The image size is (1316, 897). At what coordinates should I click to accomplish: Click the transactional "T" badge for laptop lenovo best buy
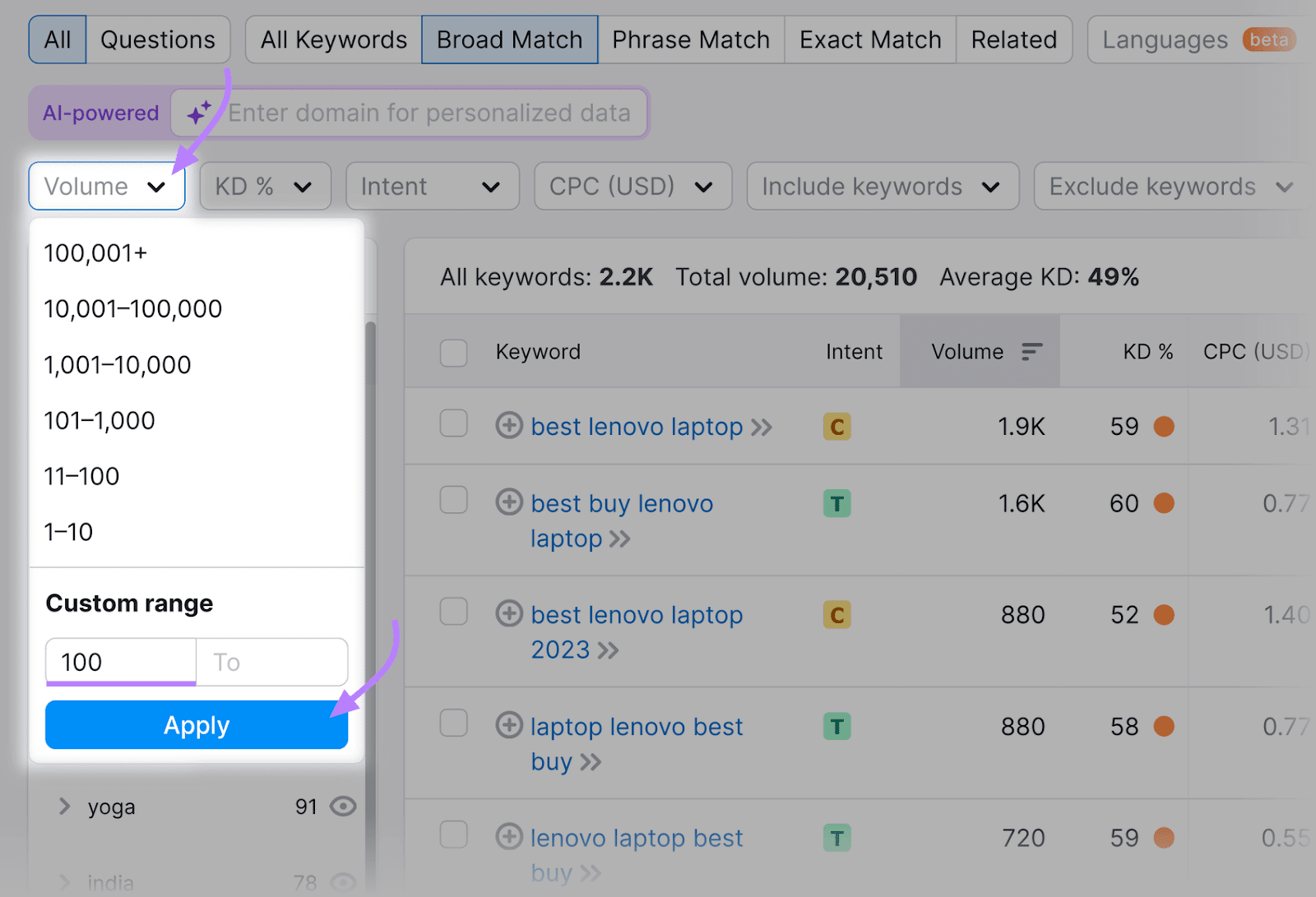coord(836,727)
